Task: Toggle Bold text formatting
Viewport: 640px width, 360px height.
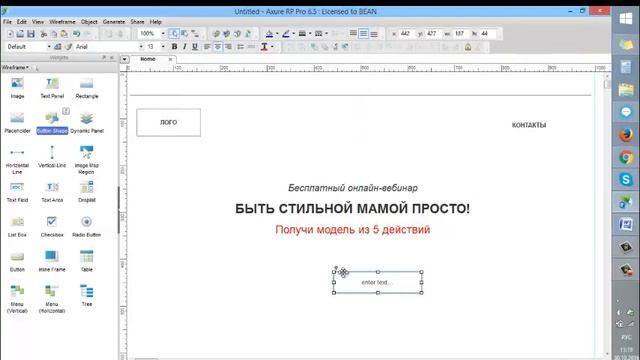Action: (x=174, y=47)
